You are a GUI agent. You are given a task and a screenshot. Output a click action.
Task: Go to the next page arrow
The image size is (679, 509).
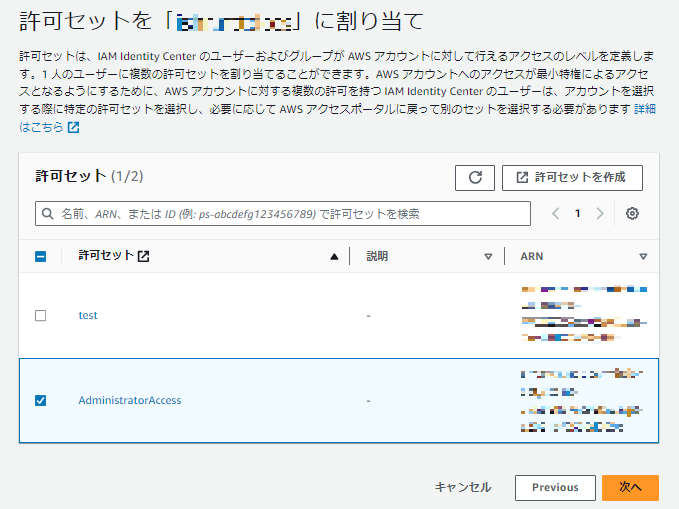[600, 214]
